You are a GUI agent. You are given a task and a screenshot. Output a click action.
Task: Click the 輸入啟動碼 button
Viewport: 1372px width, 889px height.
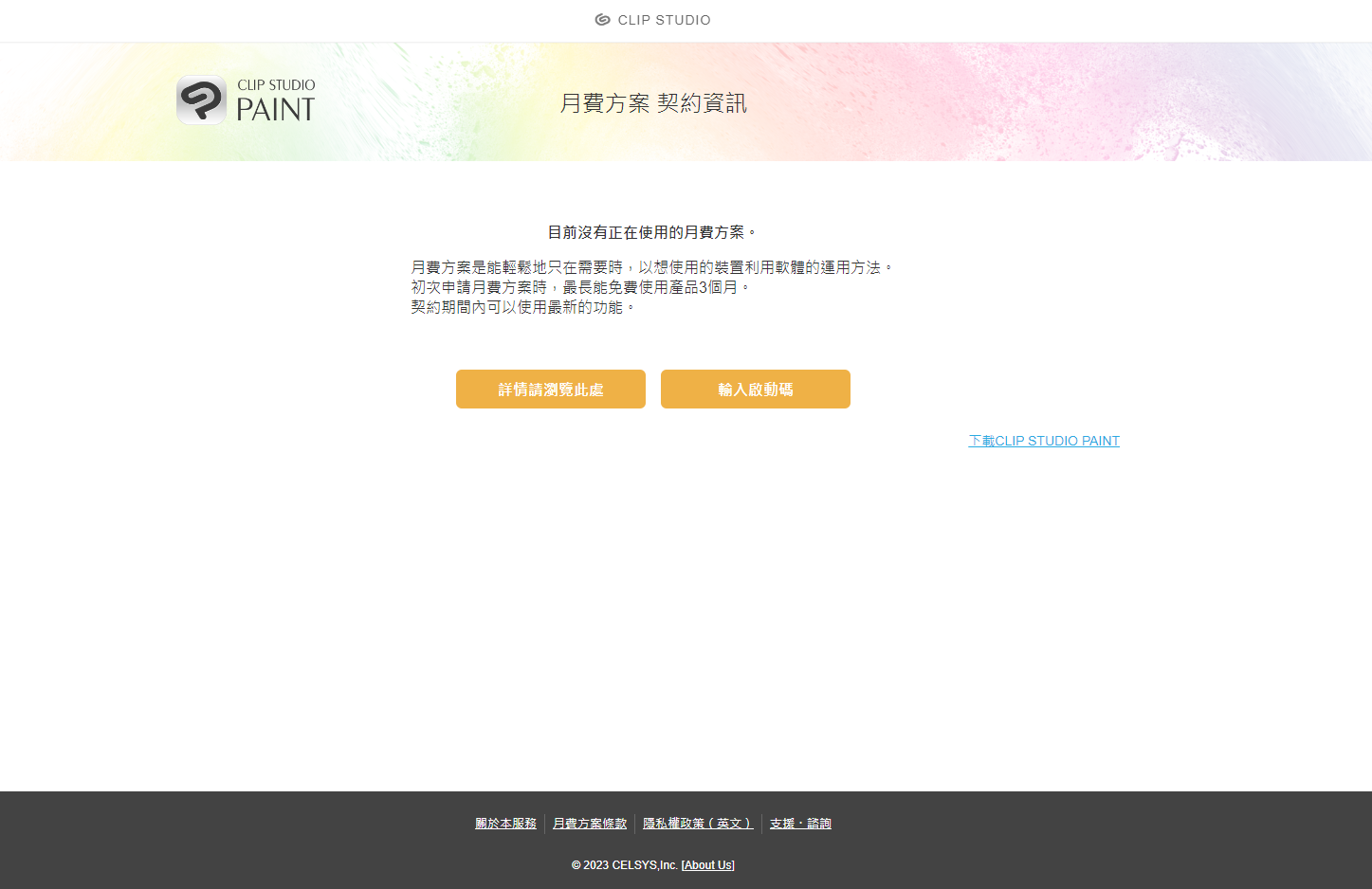click(756, 390)
